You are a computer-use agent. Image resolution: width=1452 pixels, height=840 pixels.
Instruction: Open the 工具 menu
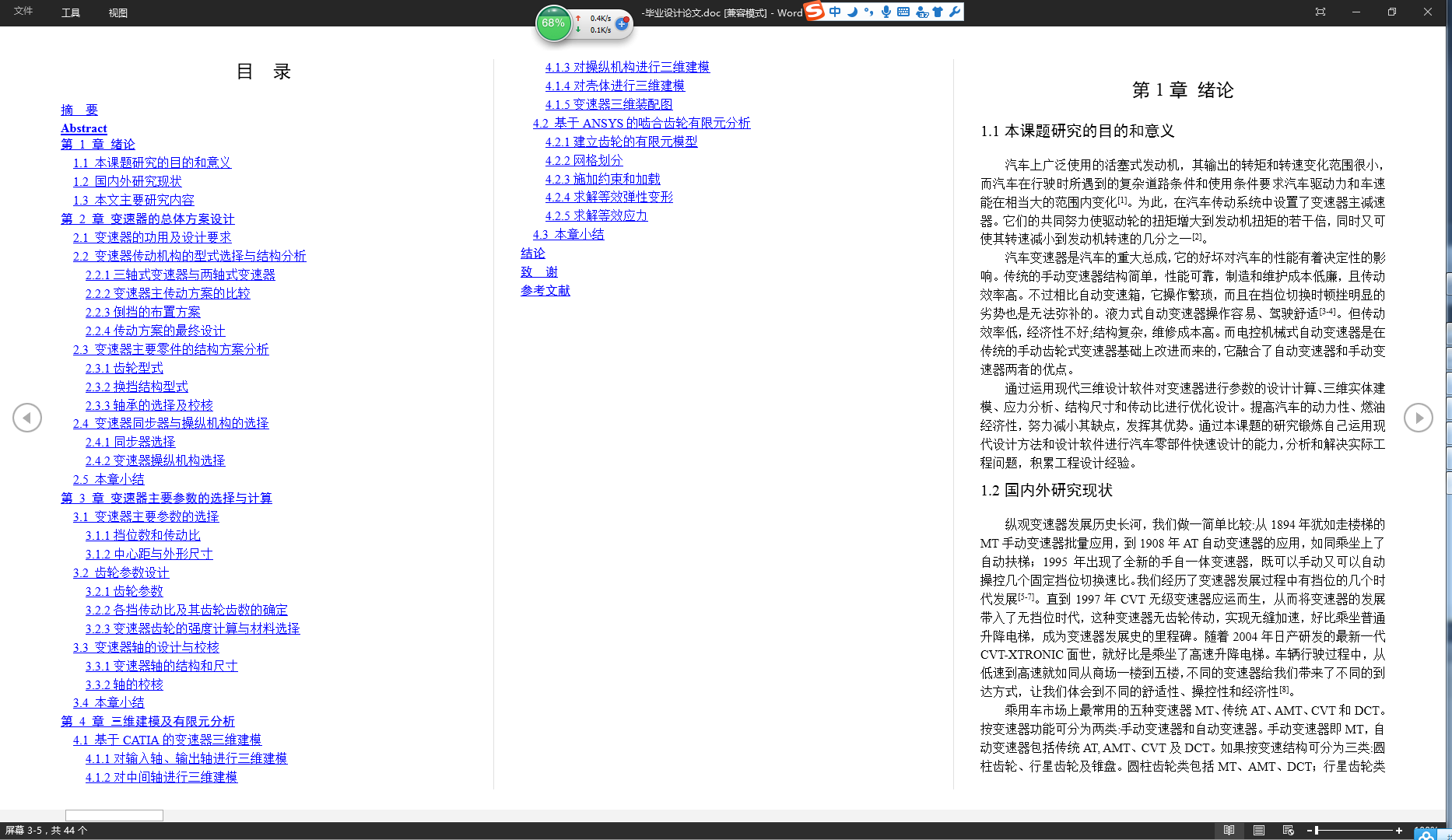tap(71, 12)
